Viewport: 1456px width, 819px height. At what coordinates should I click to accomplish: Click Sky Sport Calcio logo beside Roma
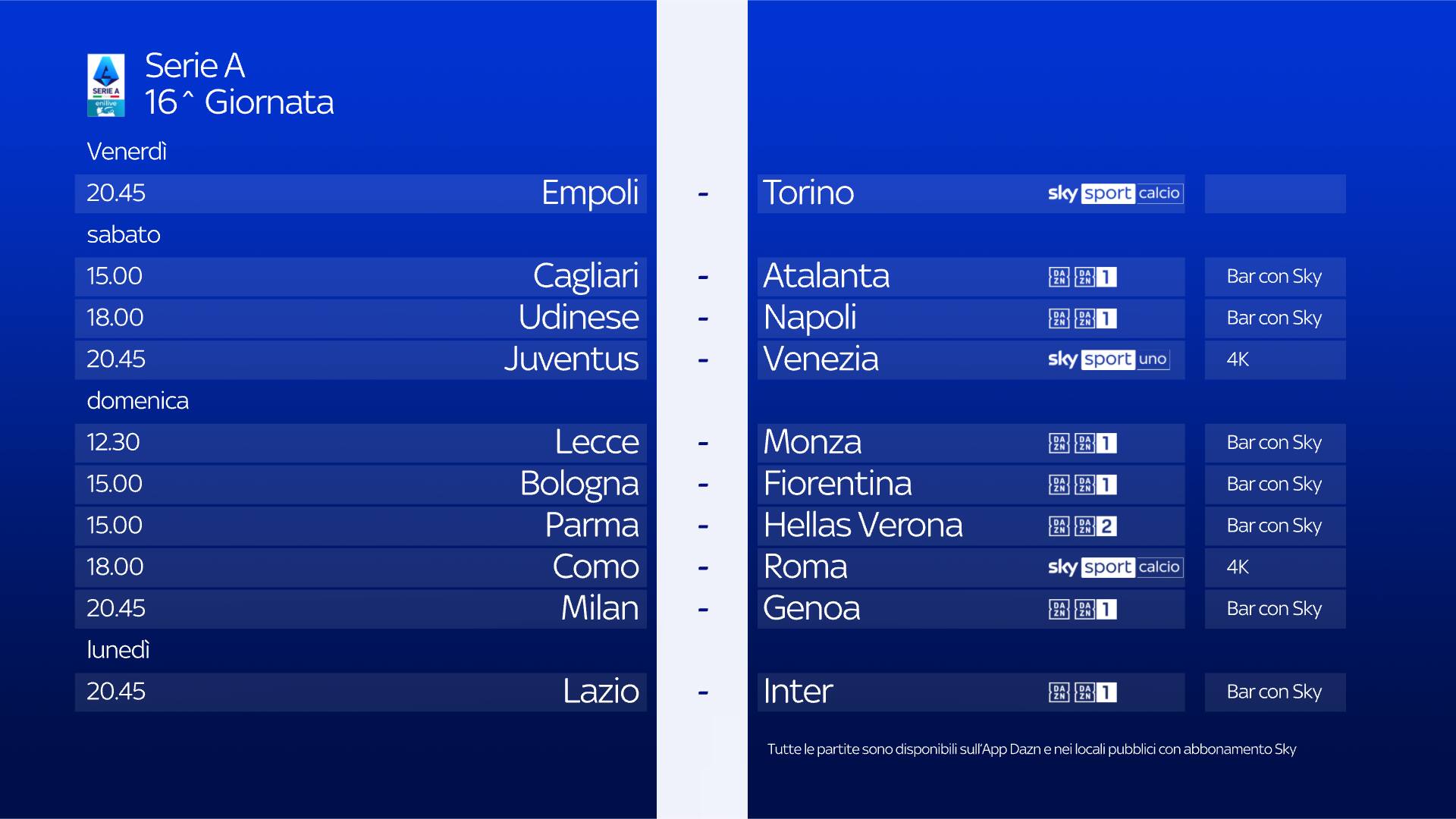pos(1114,567)
